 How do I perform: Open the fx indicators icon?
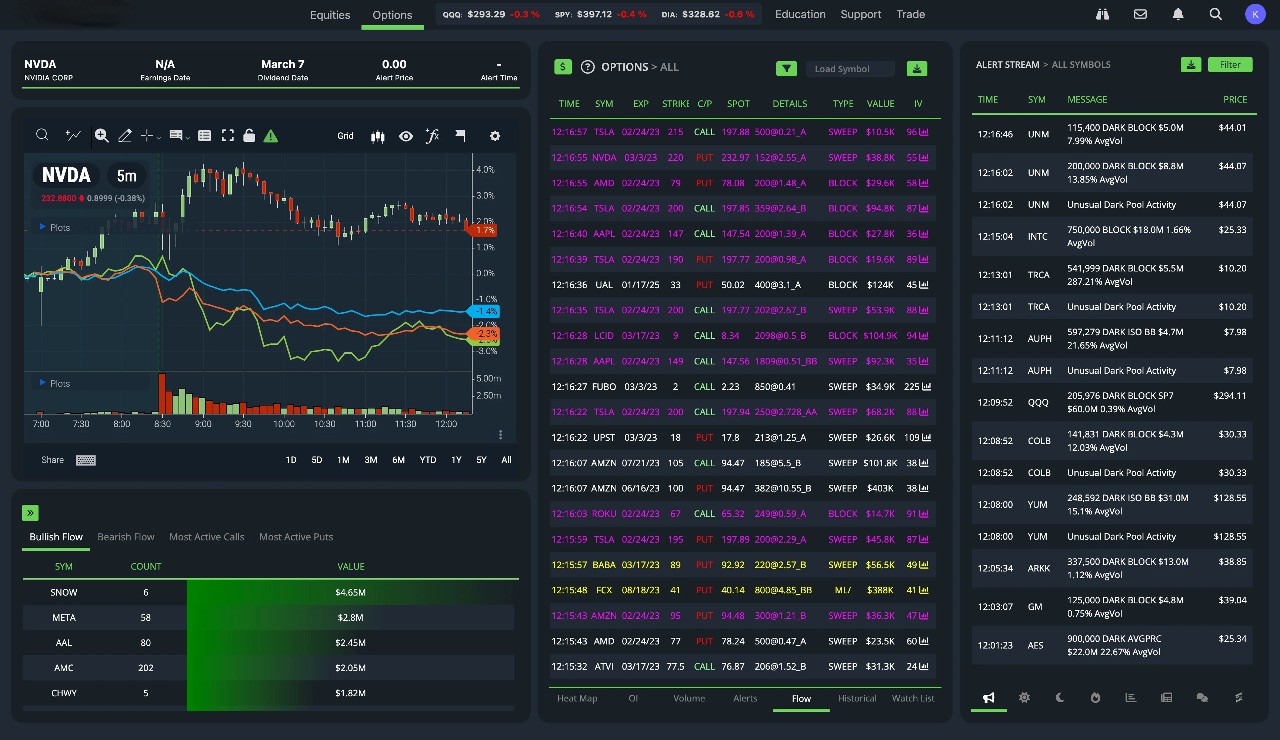point(432,136)
